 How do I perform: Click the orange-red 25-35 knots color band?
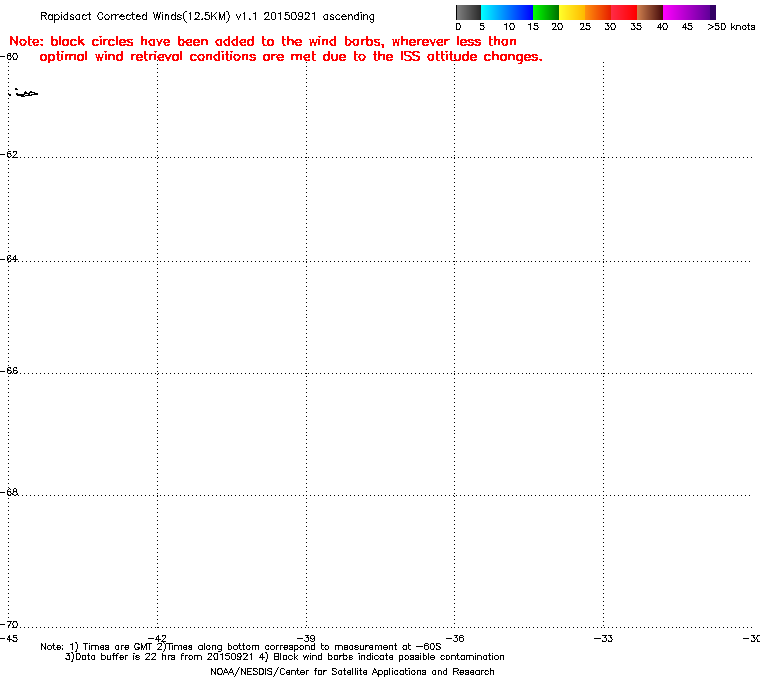click(611, 12)
